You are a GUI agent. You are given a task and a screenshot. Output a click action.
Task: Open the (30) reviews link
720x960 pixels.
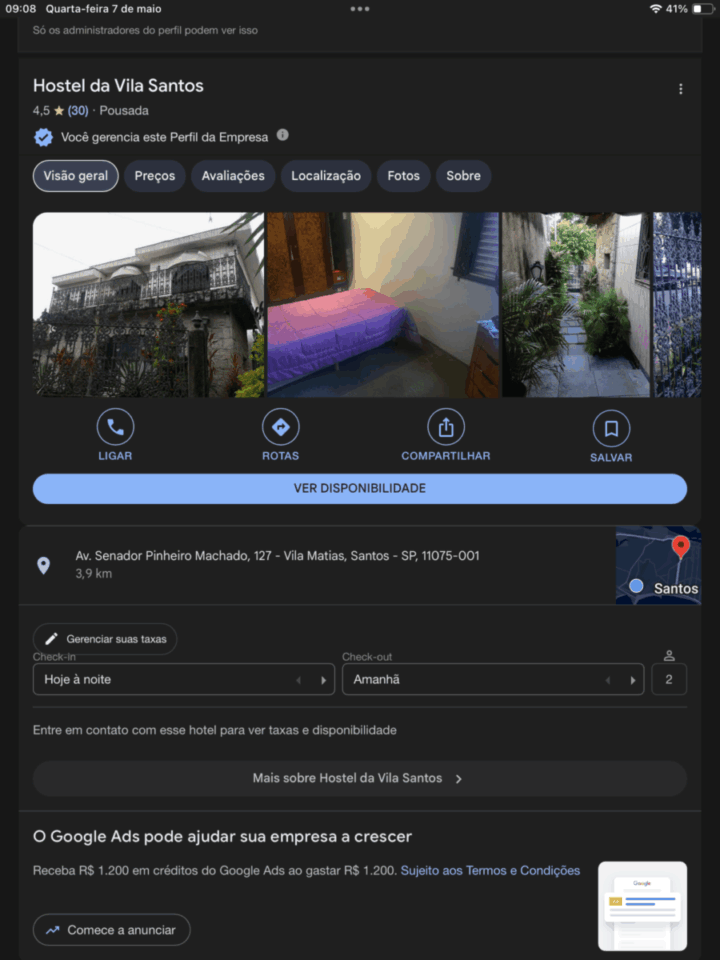[x=78, y=111]
